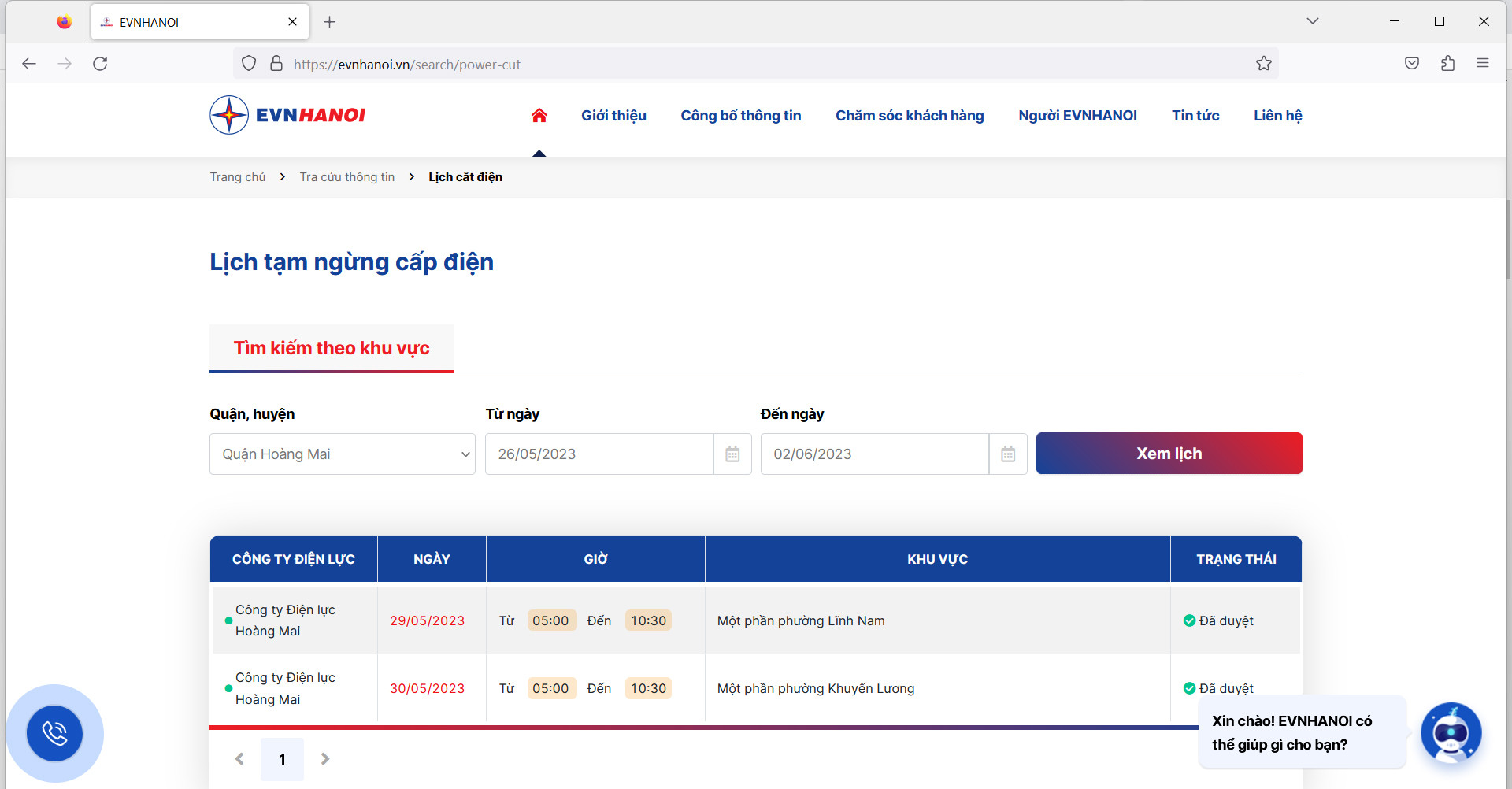The width and height of the screenshot is (1512, 789).
Task: Open the Liên hệ menu
Action: pos(1277,116)
